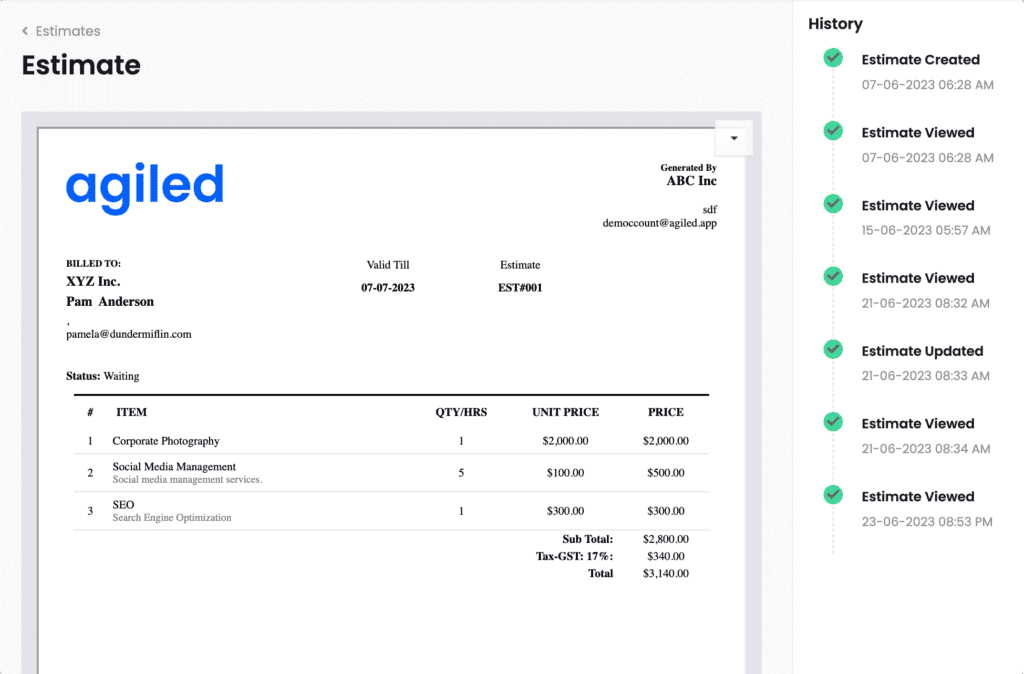Click the total amount $3,140.00
1024x674 pixels.
666,574
